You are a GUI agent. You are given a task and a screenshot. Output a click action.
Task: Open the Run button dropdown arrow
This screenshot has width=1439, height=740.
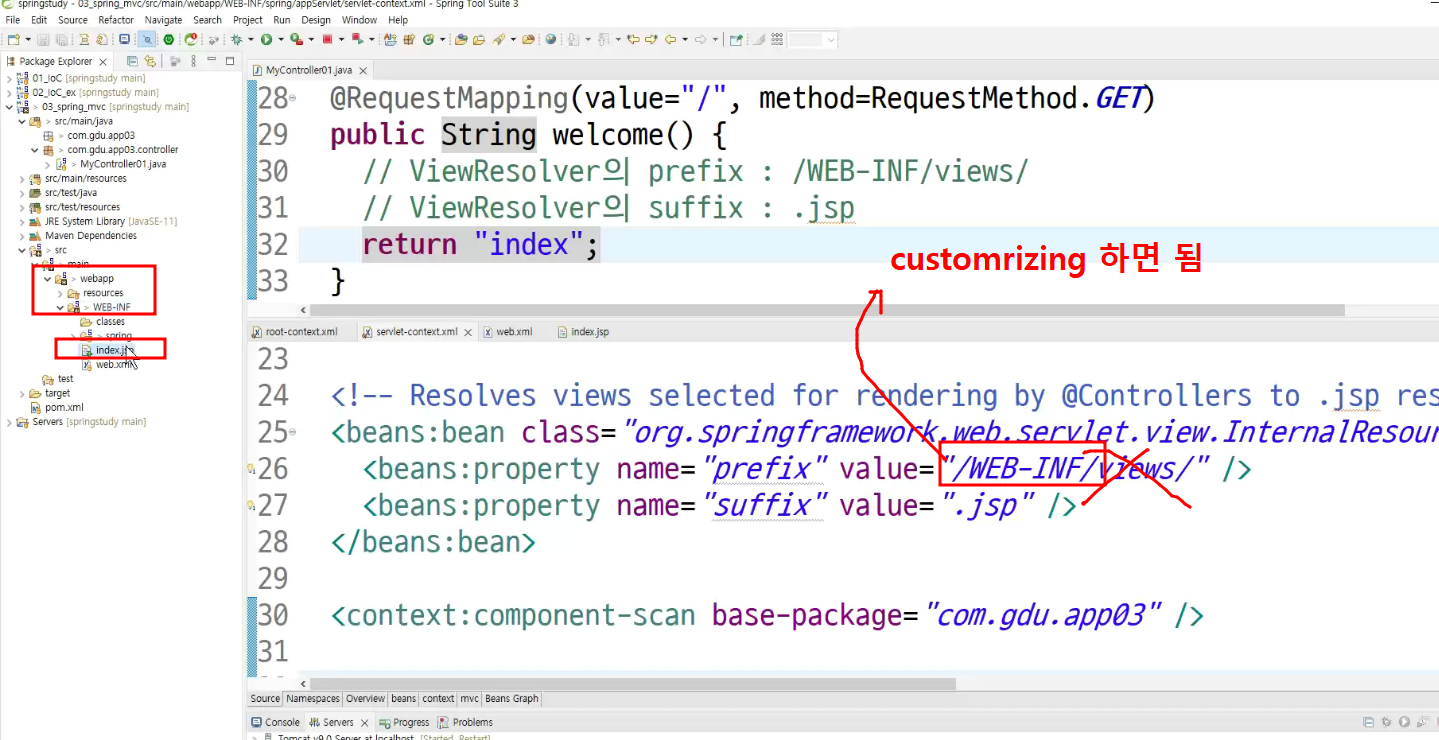click(x=281, y=40)
